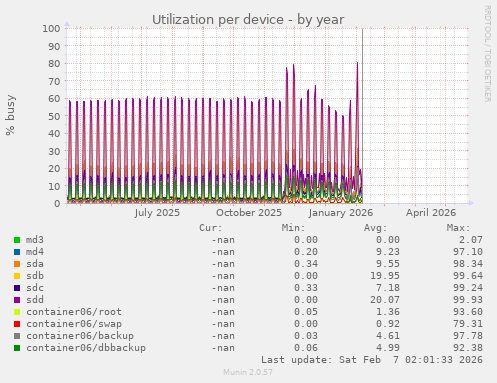
Task: Click the md4 min value 0.20
Action: (306, 252)
